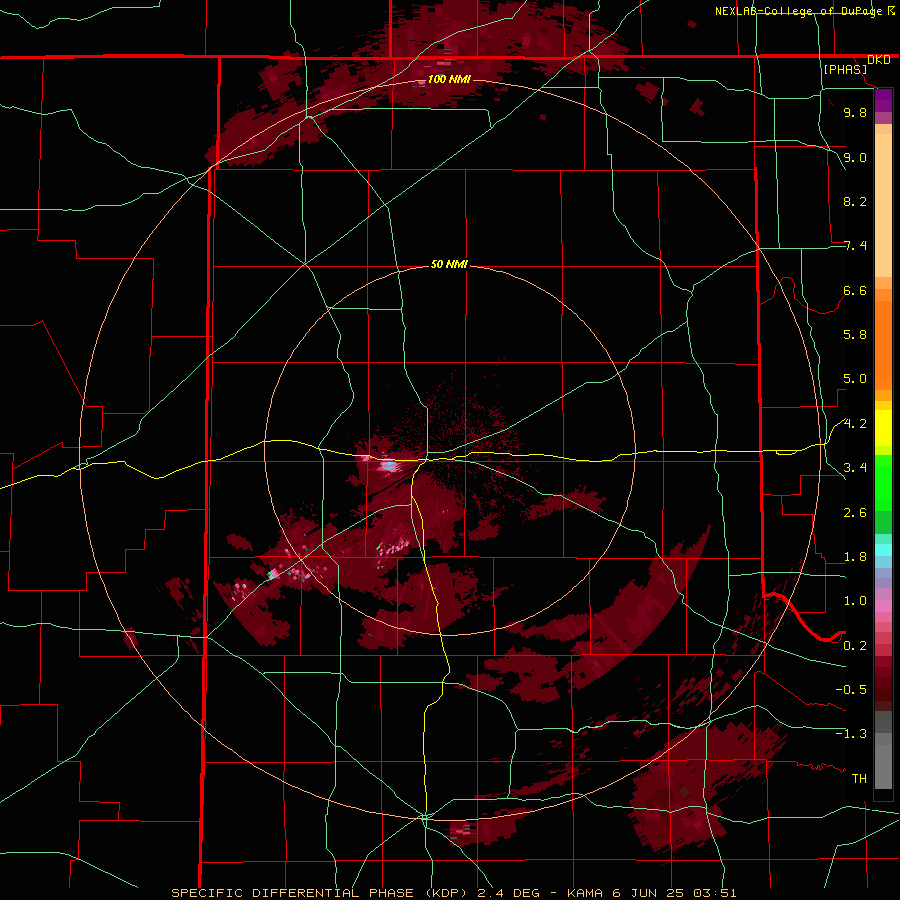Click the [PHAS] legend heading
Image resolution: width=900 pixels, height=900 pixels.
(845, 69)
